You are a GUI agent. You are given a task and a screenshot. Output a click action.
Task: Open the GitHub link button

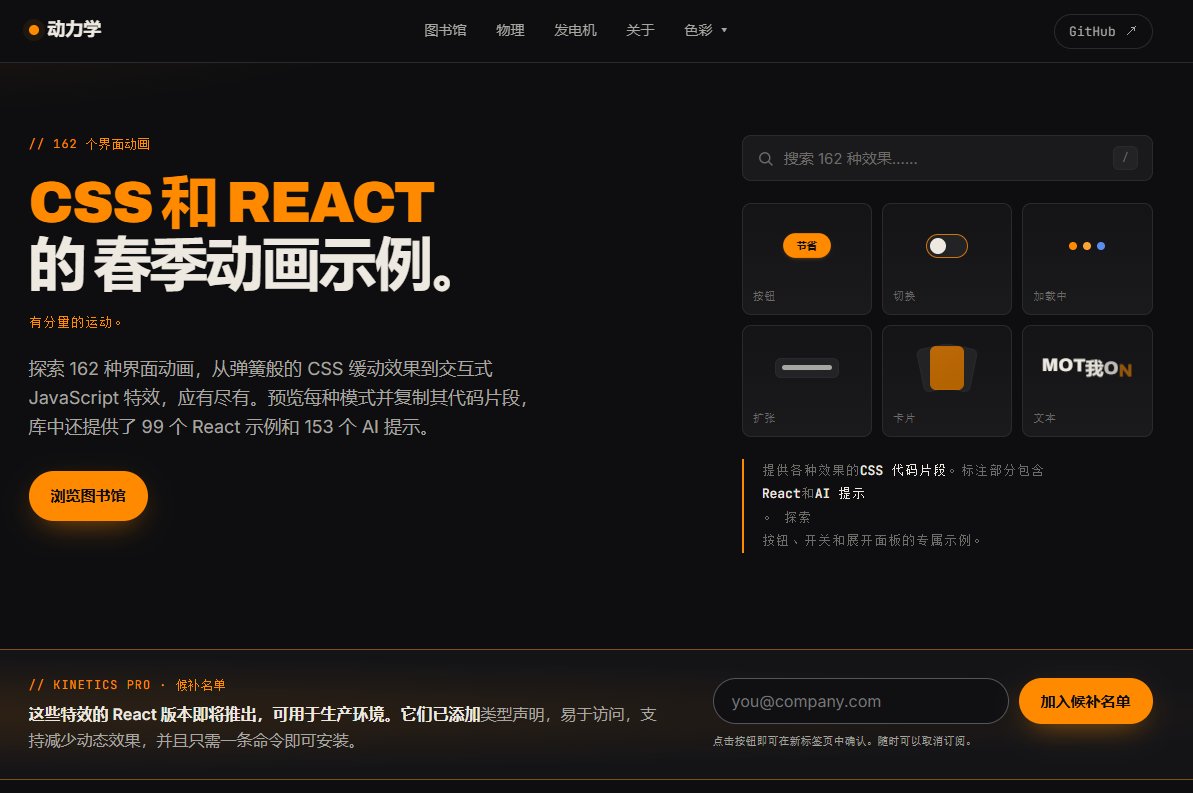(x=1102, y=31)
